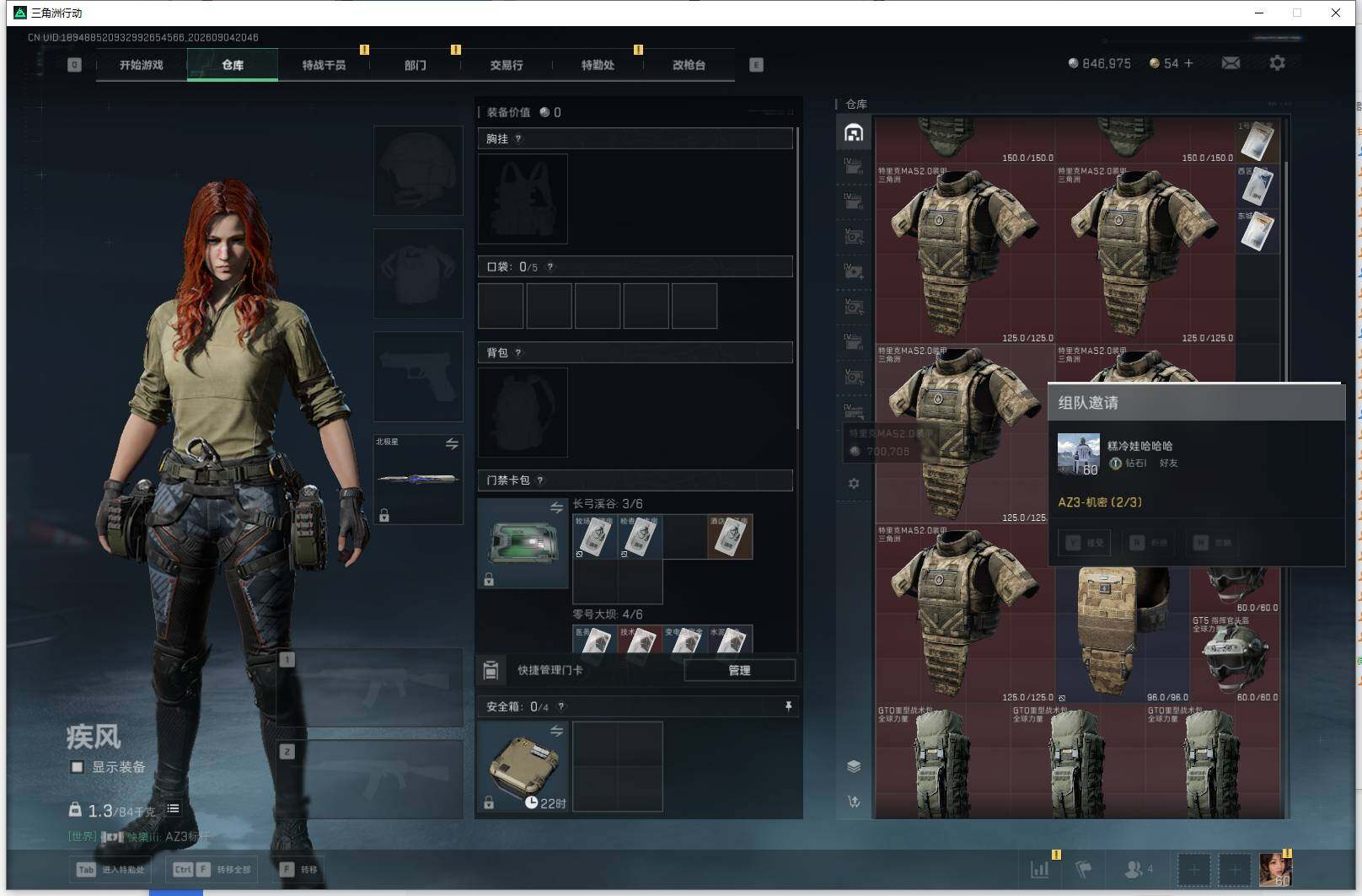
Task: Select the 仓库 tab
Action: click(233, 65)
